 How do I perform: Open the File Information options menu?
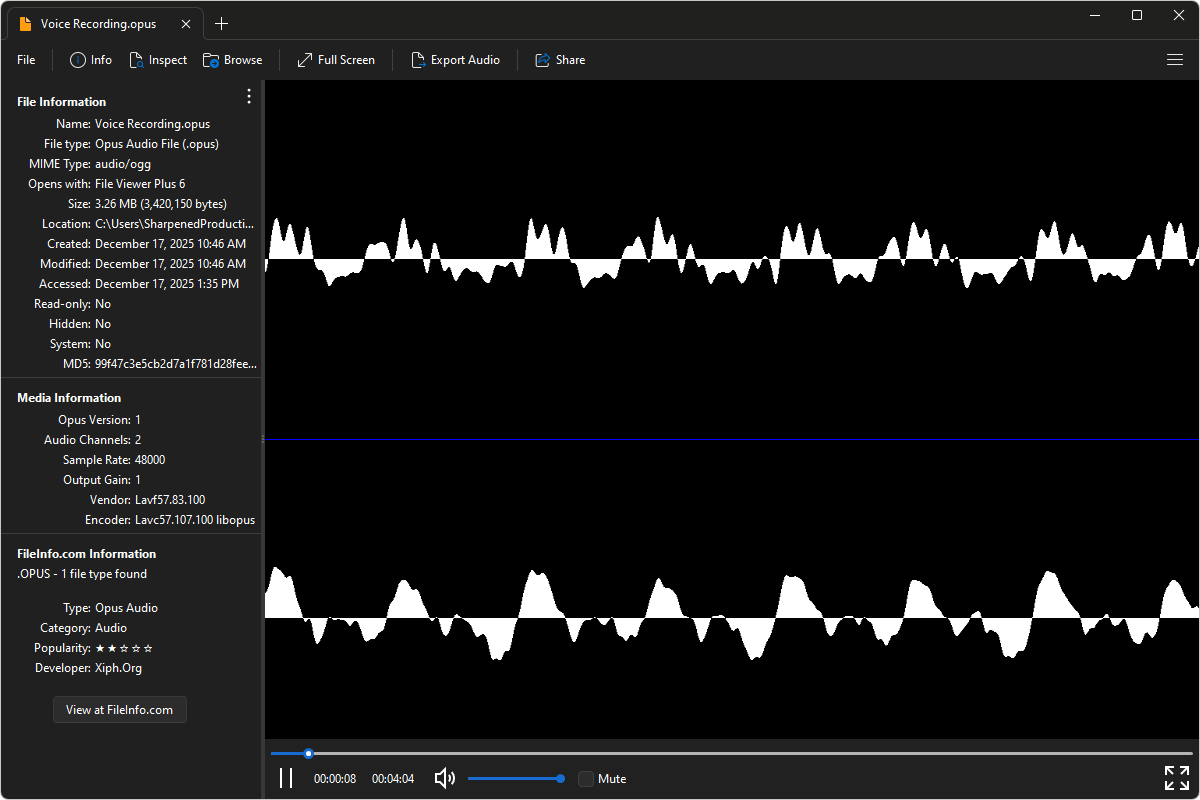[x=248, y=96]
